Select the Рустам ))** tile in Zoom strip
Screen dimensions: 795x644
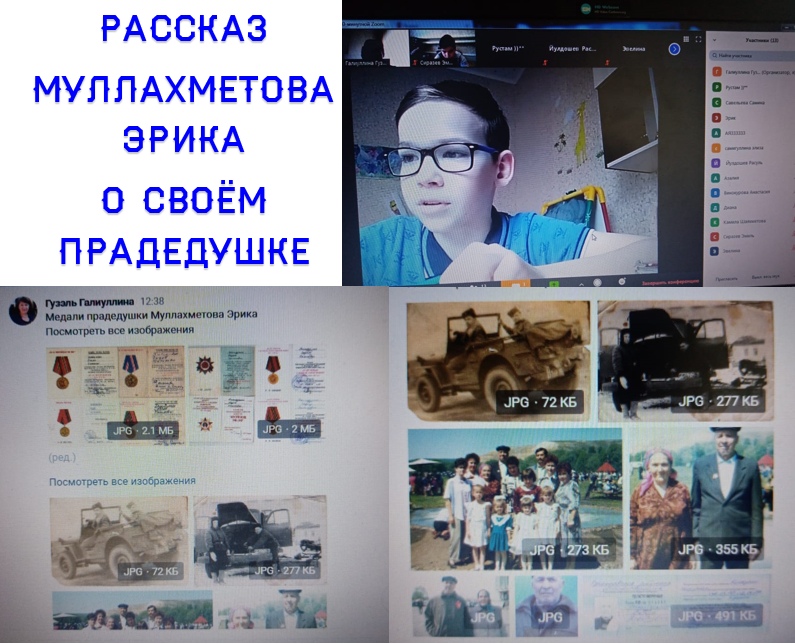coord(508,49)
